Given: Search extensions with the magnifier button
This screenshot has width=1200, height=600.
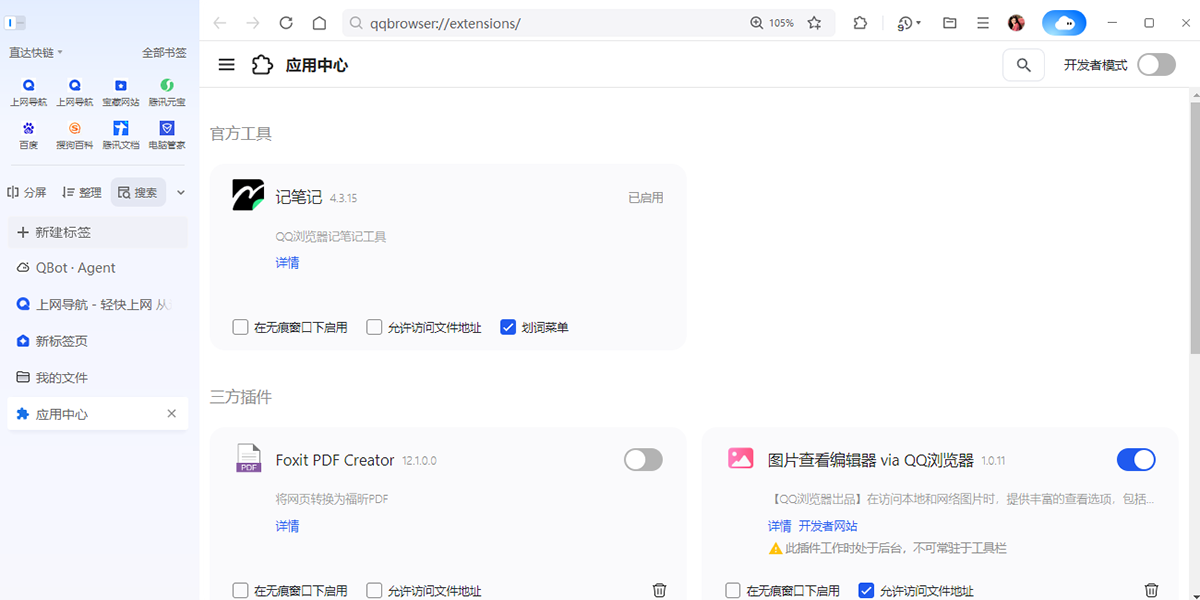Looking at the screenshot, I should [x=1023, y=65].
